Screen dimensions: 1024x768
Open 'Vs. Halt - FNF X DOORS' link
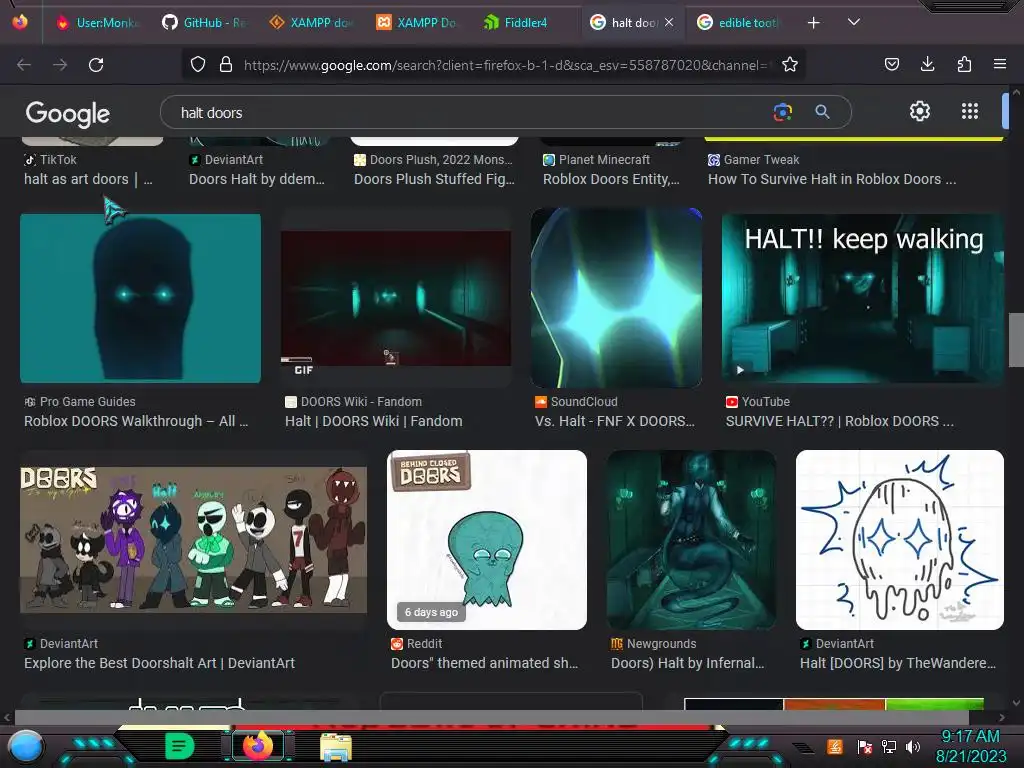point(615,421)
